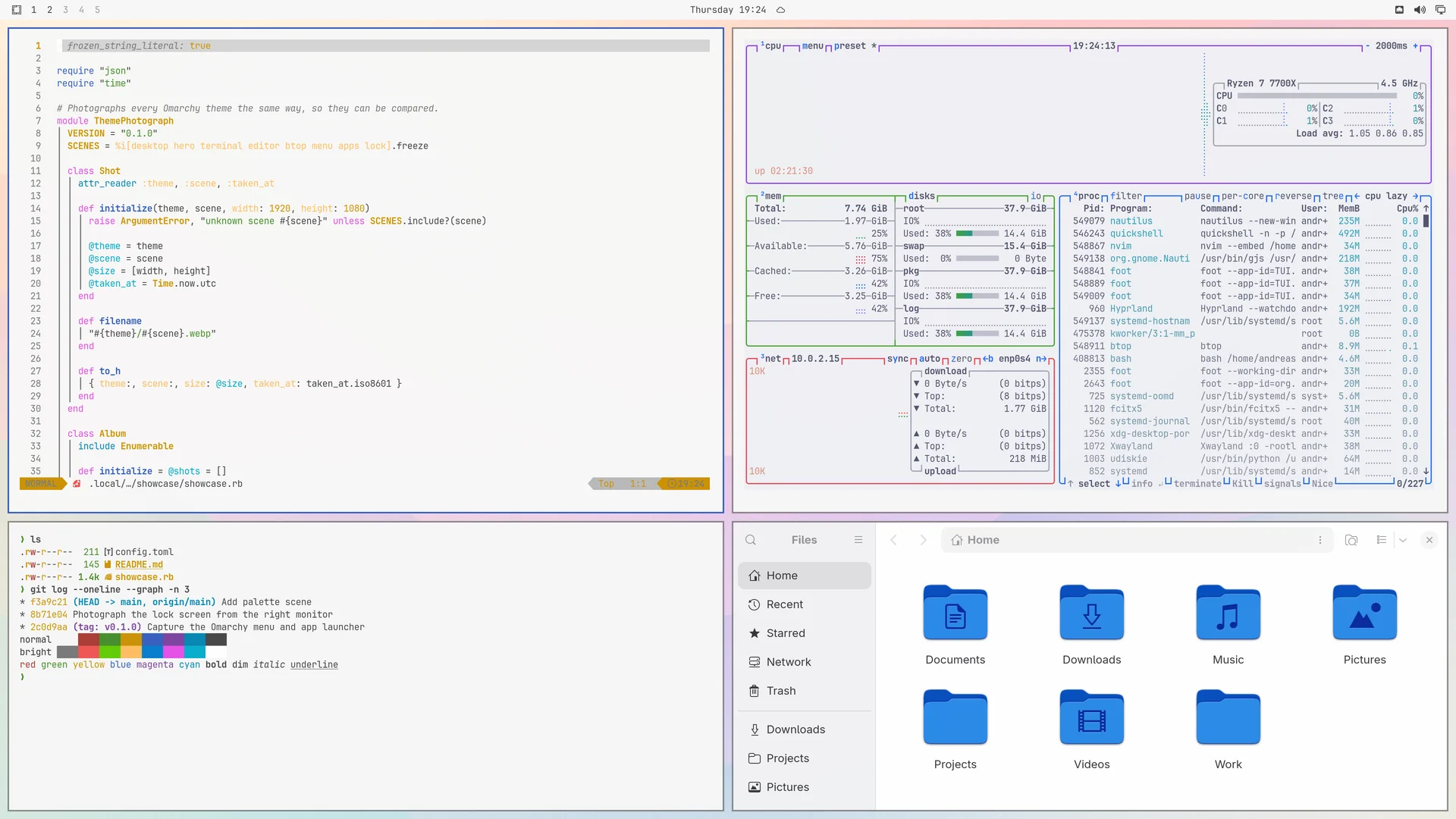
Task: Click the Omarchy menu icon in top bar
Action: tap(17, 10)
